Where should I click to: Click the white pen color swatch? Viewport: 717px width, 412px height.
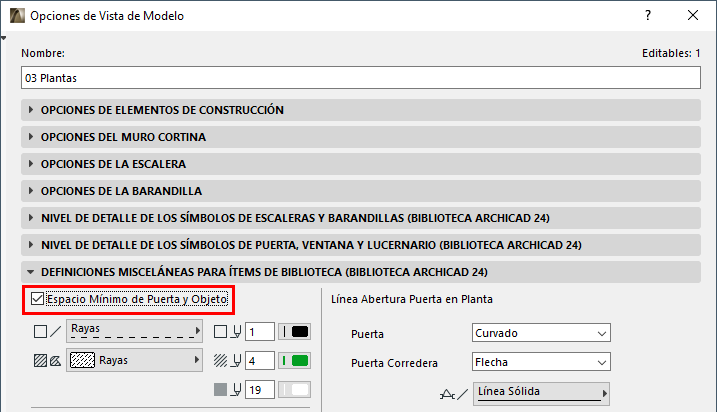295,390
